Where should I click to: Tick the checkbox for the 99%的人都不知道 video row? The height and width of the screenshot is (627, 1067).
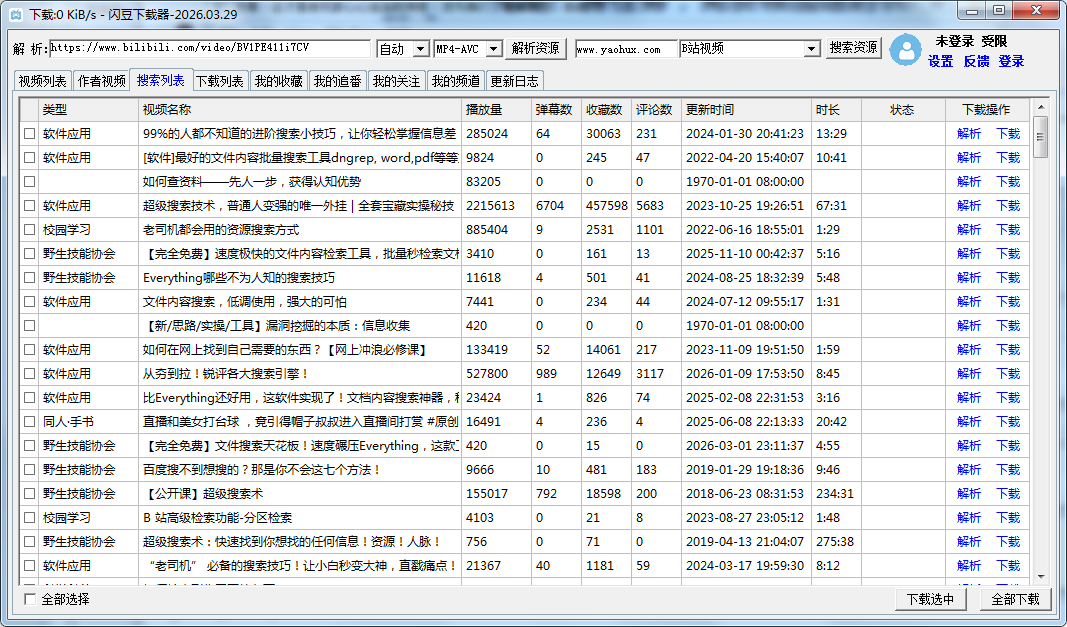tap(29, 133)
